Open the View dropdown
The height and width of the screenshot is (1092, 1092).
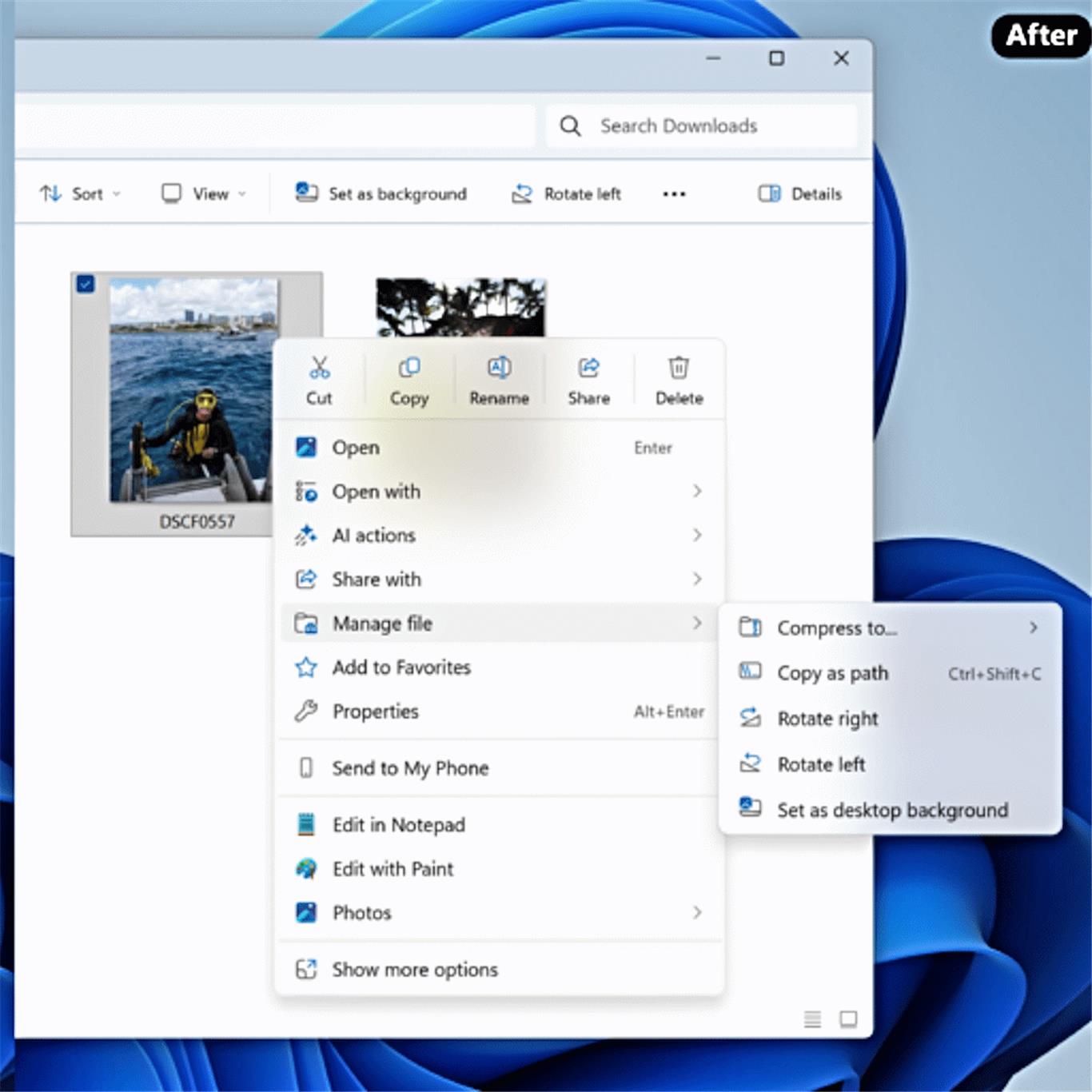click(204, 193)
